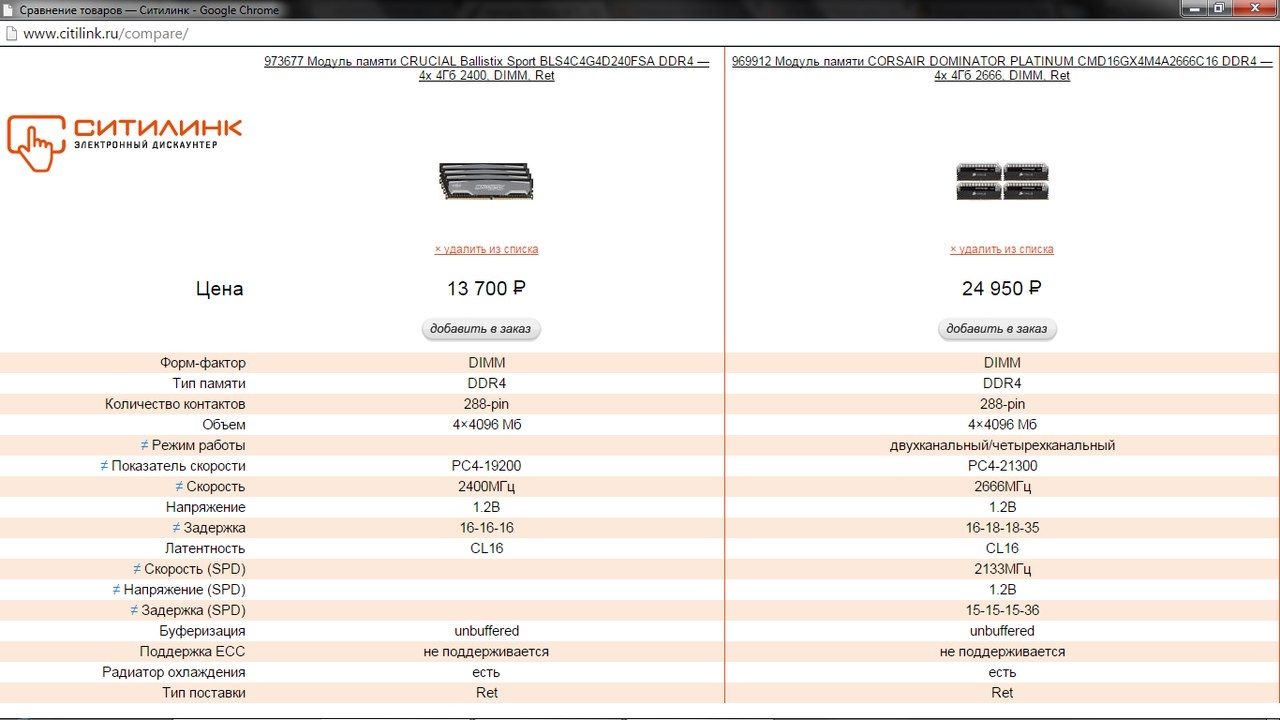Click the row label Напряжение
1280x720 pixels.
coord(206,507)
